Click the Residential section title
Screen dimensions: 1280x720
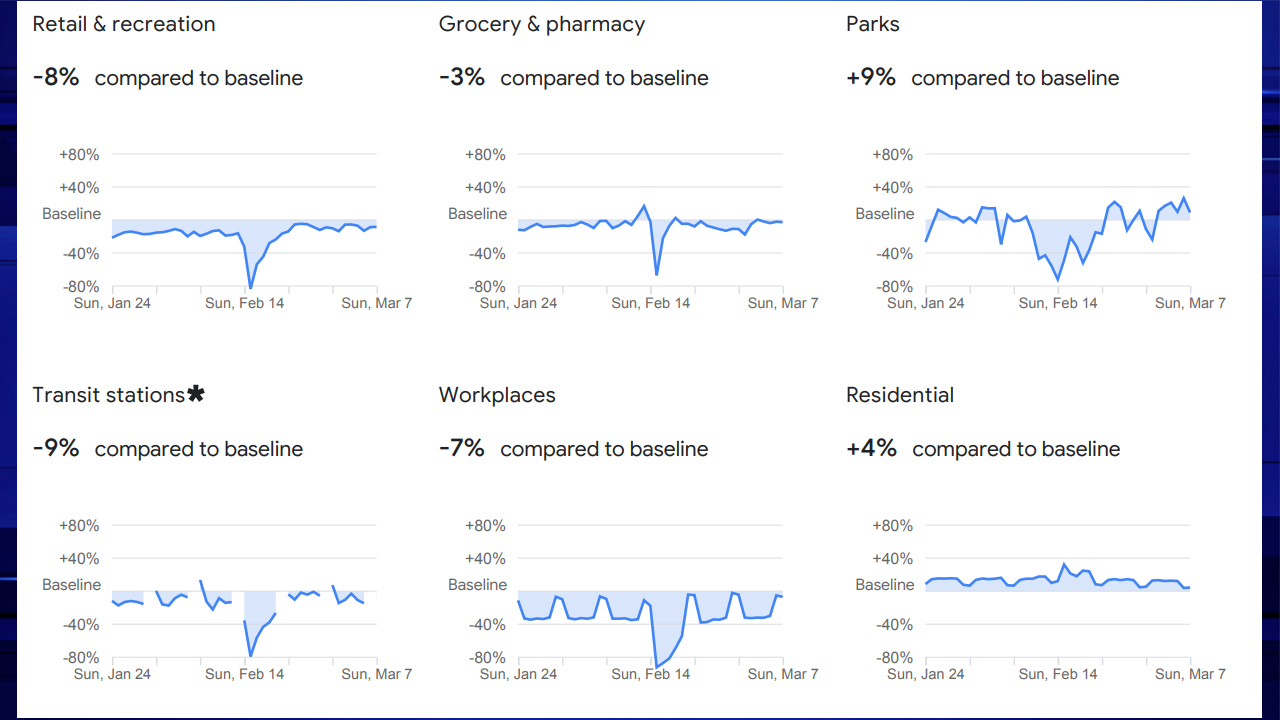900,395
